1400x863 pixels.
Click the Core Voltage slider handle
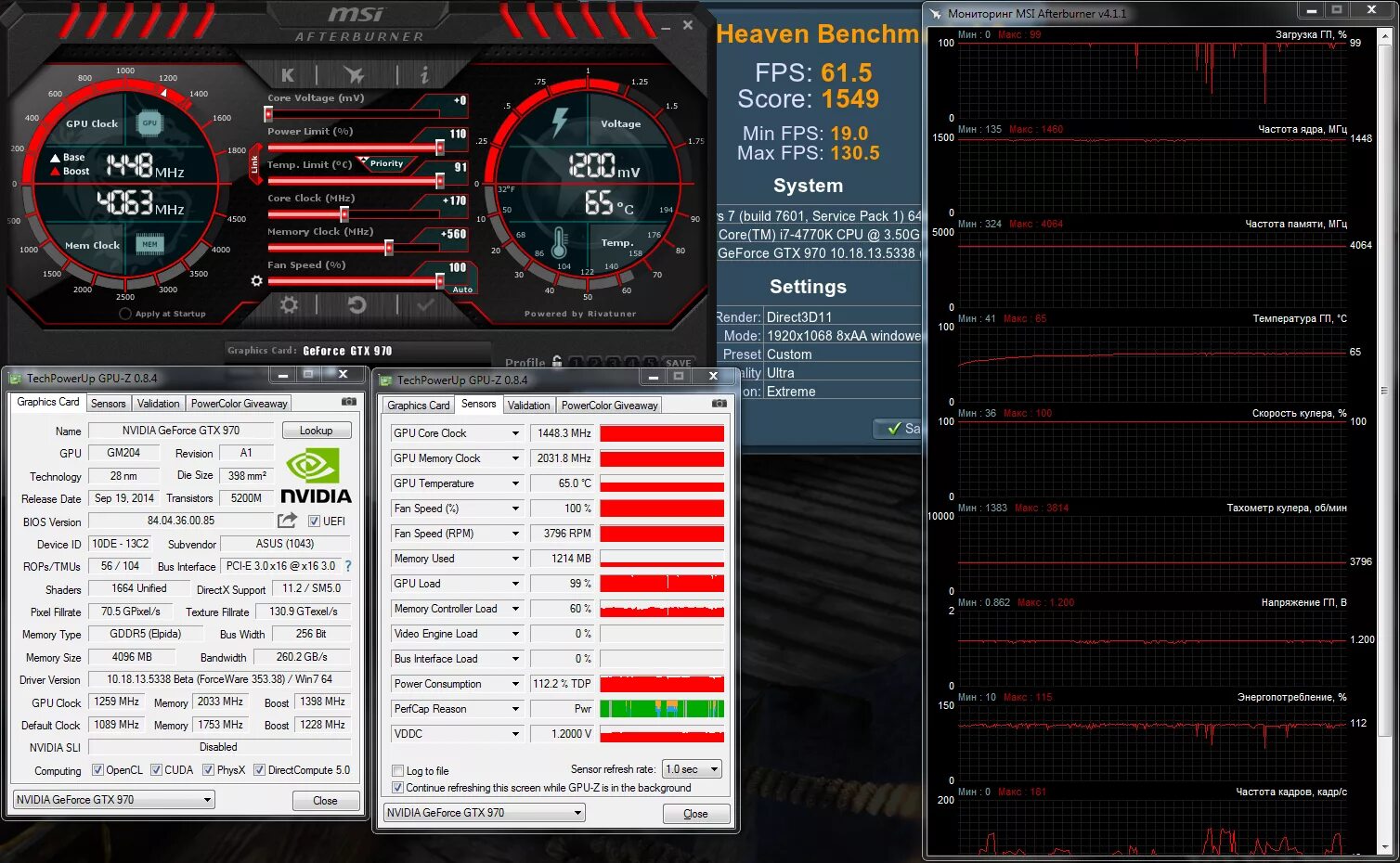click(x=268, y=114)
